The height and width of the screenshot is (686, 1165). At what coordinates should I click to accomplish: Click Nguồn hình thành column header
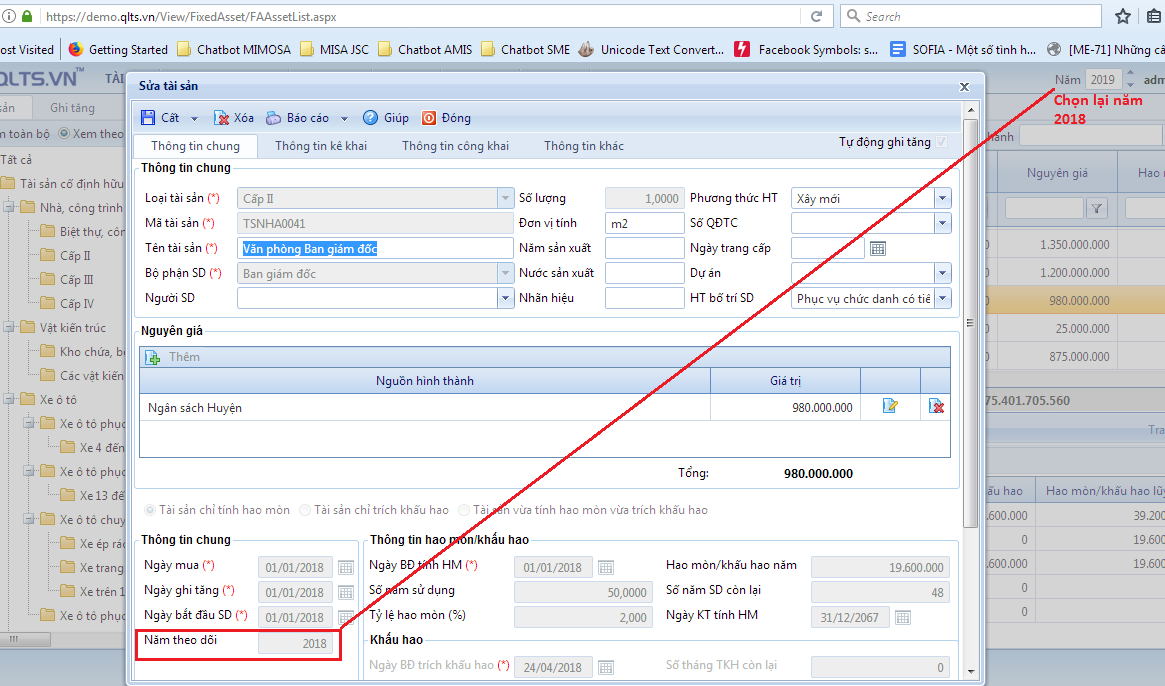point(425,381)
